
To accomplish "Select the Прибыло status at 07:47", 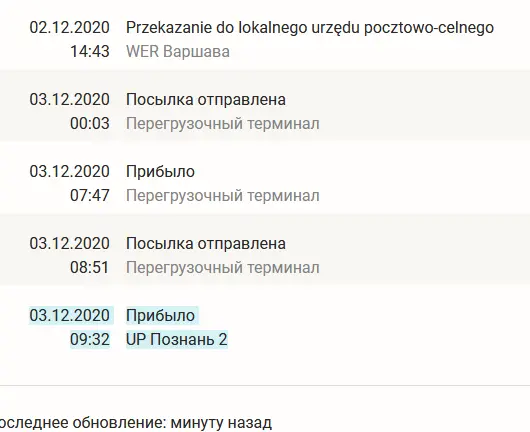I will tap(161, 172).
